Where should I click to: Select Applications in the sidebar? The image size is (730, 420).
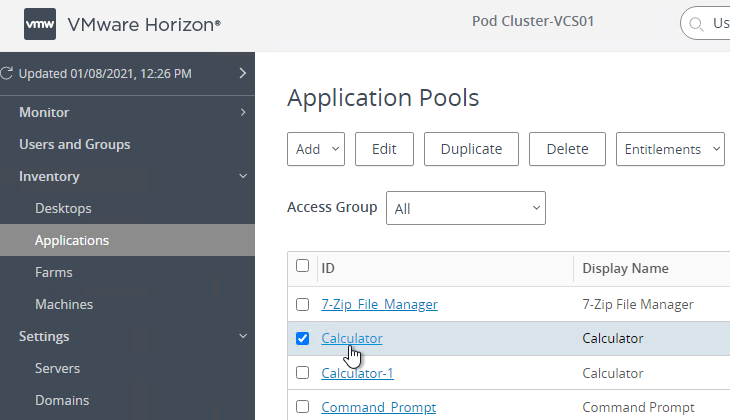(x=72, y=240)
